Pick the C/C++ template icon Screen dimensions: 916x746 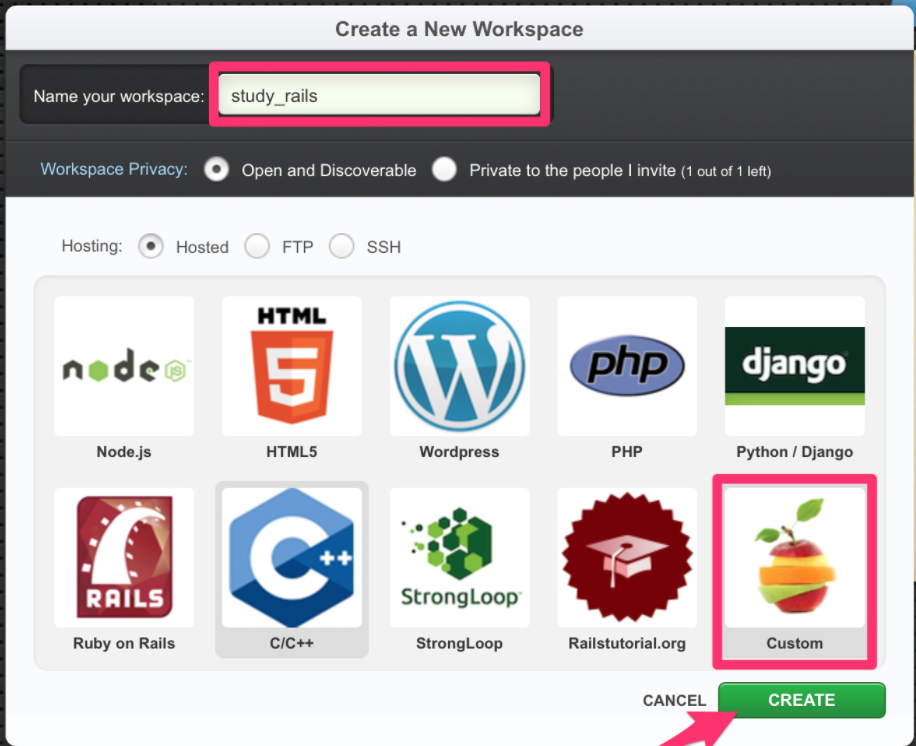[292, 557]
